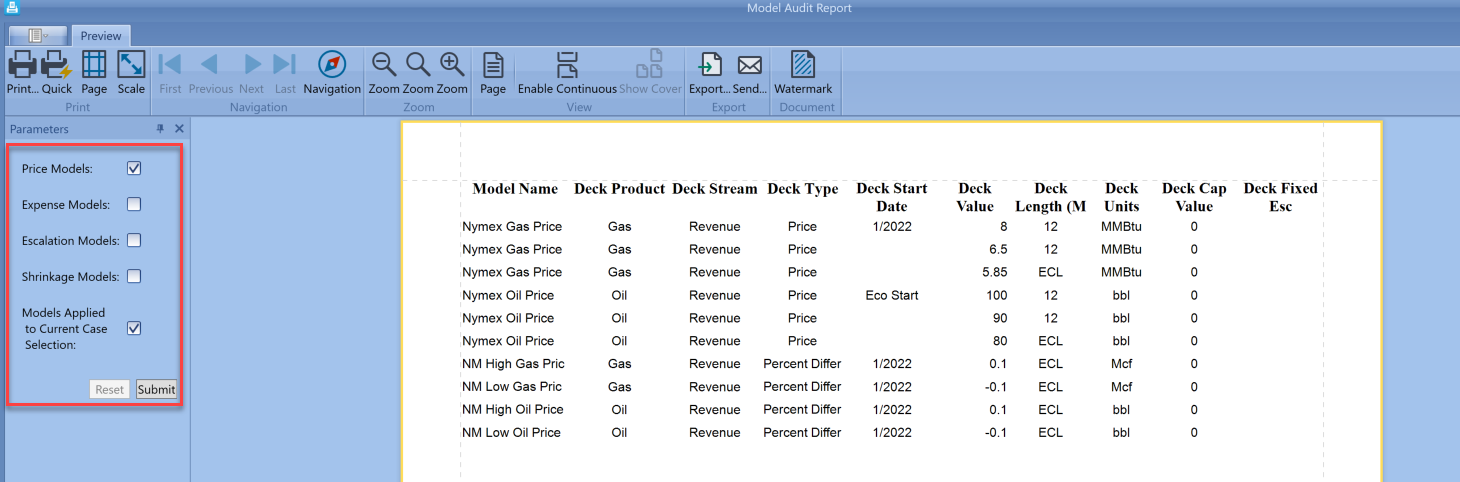The width and height of the screenshot is (1460, 482).
Task: Click the Send email icon
Action: (x=750, y=66)
